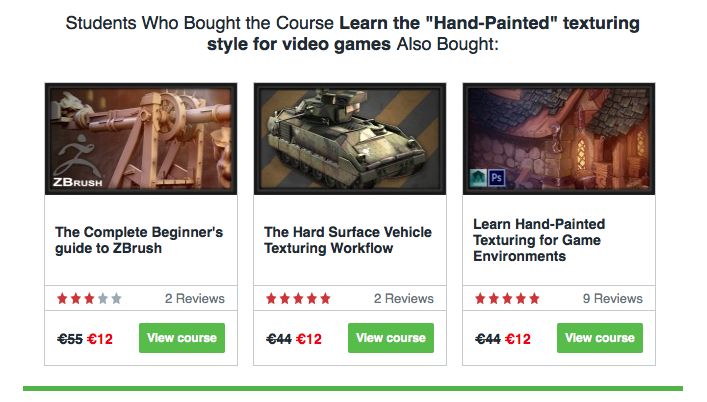Click 2 Reviews on Vehicle Texturing course
707x402 pixels.
pos(404,298)
